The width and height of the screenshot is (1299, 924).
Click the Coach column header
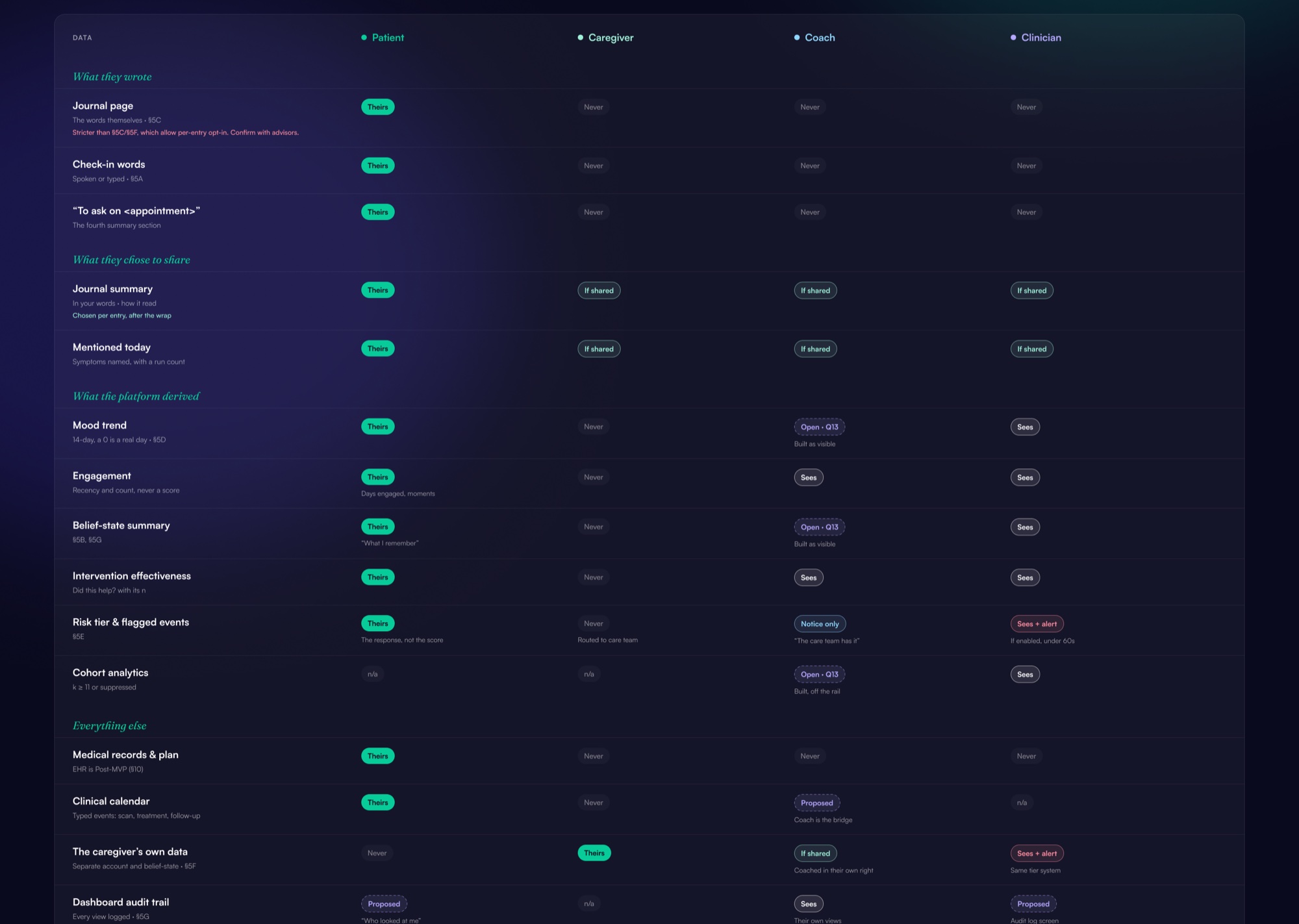point(814,38)
